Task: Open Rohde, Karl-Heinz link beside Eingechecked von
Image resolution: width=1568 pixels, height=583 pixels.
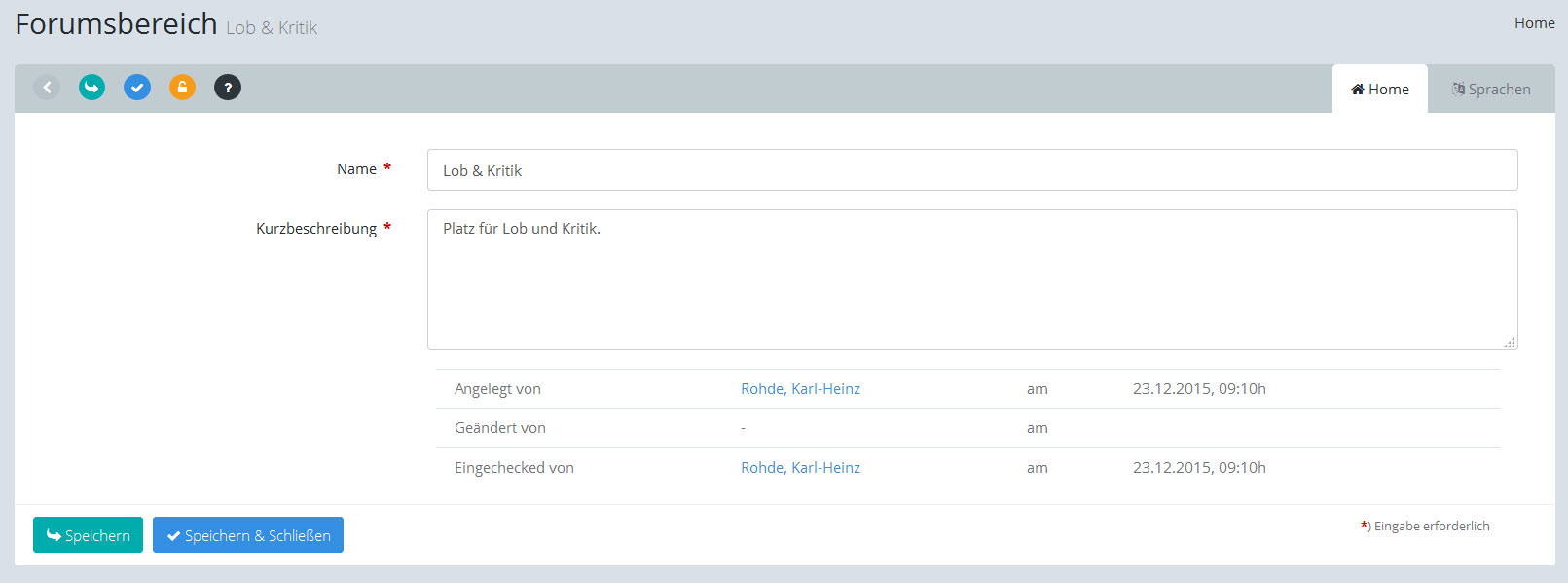Action: [800, 468]
